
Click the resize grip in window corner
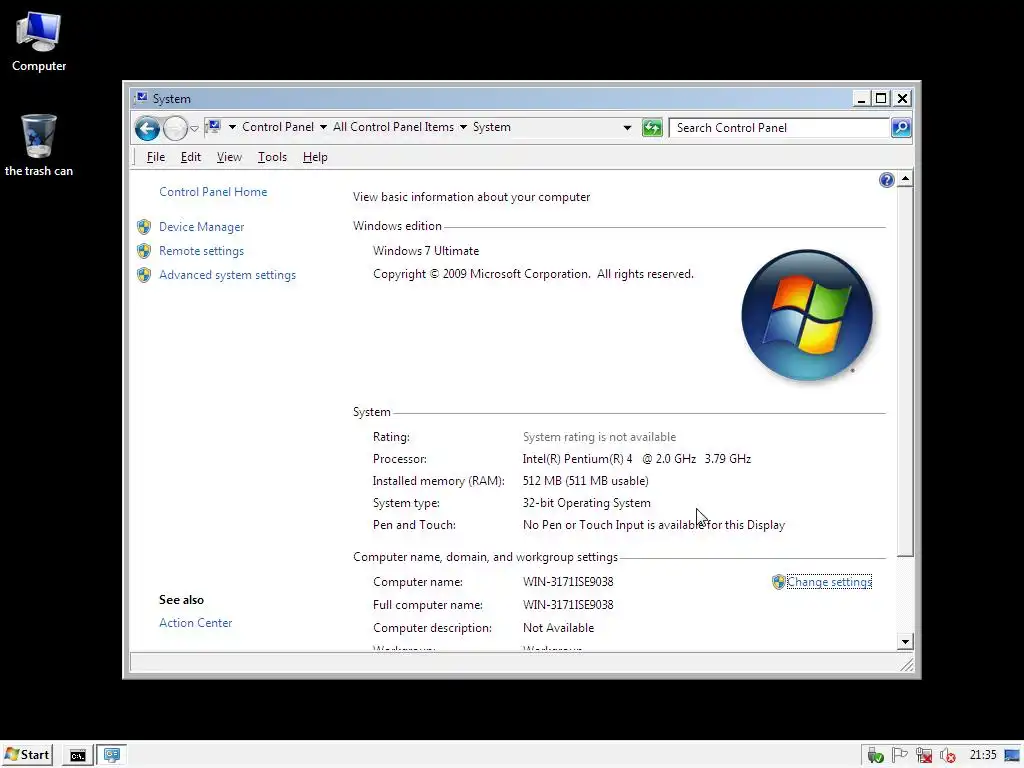[906, 665]
